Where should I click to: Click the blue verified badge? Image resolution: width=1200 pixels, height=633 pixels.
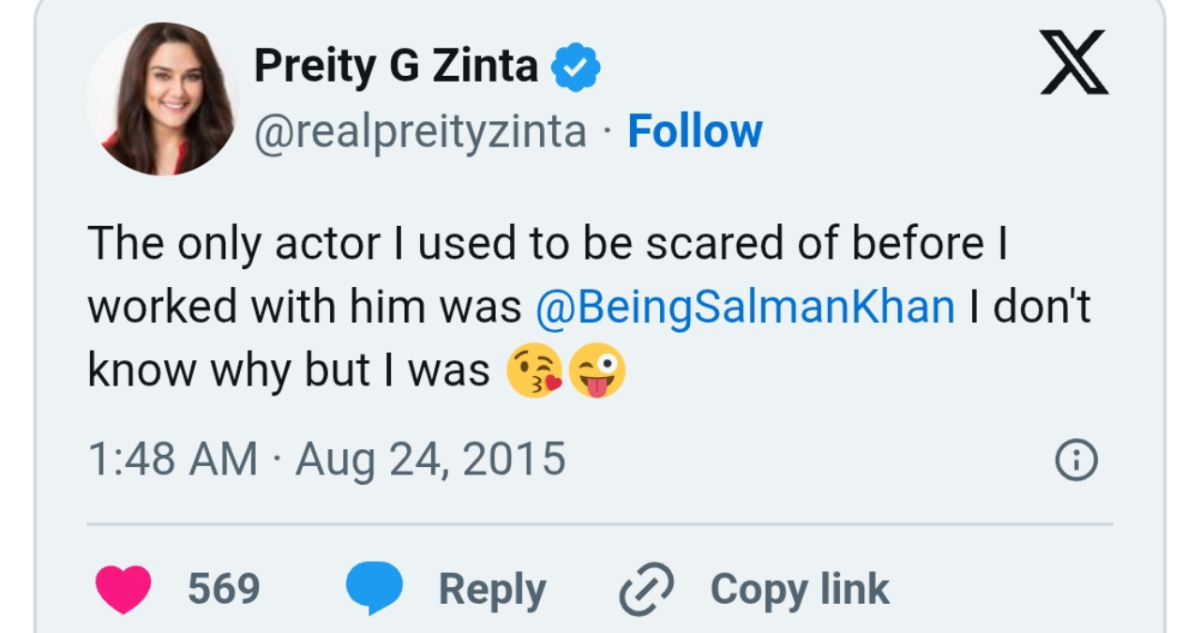[577, 67]
